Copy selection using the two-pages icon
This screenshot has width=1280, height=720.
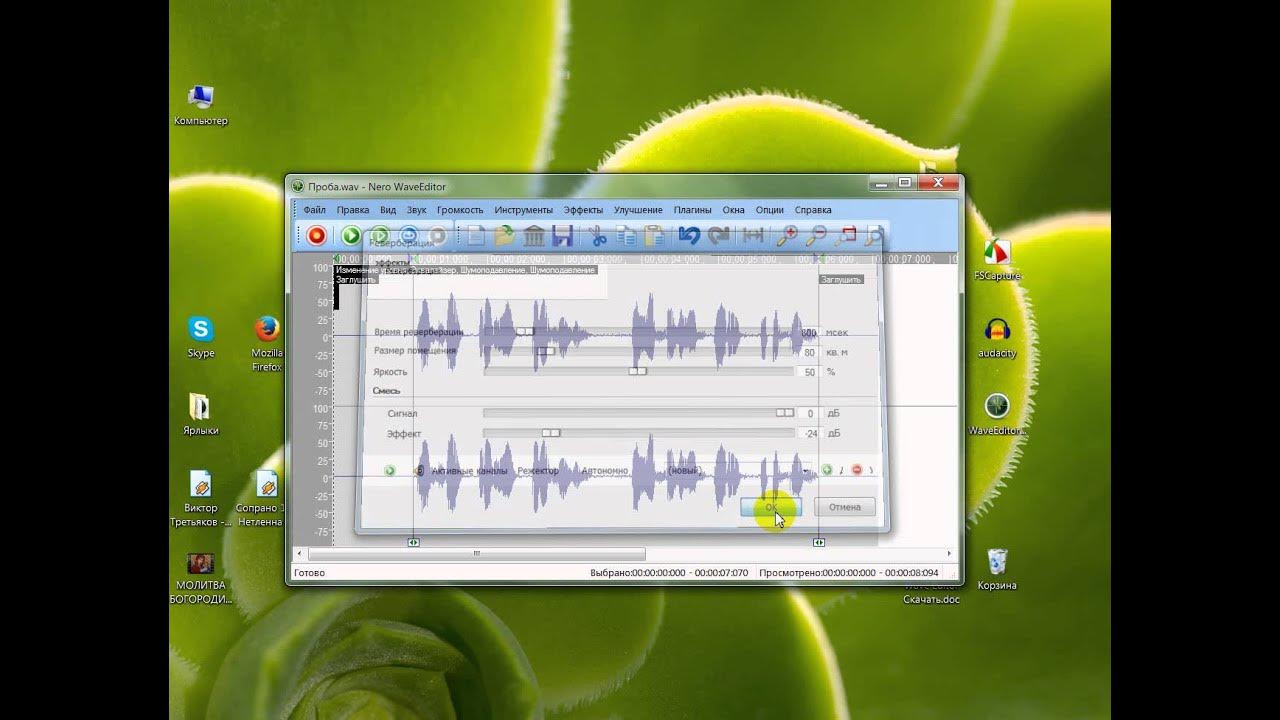627,236
